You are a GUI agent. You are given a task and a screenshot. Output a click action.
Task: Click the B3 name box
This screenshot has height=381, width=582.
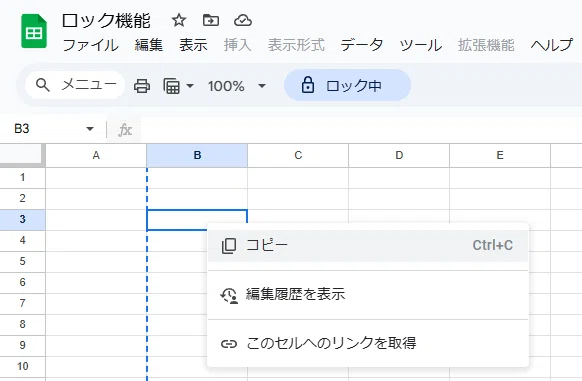tap(53, 129)
